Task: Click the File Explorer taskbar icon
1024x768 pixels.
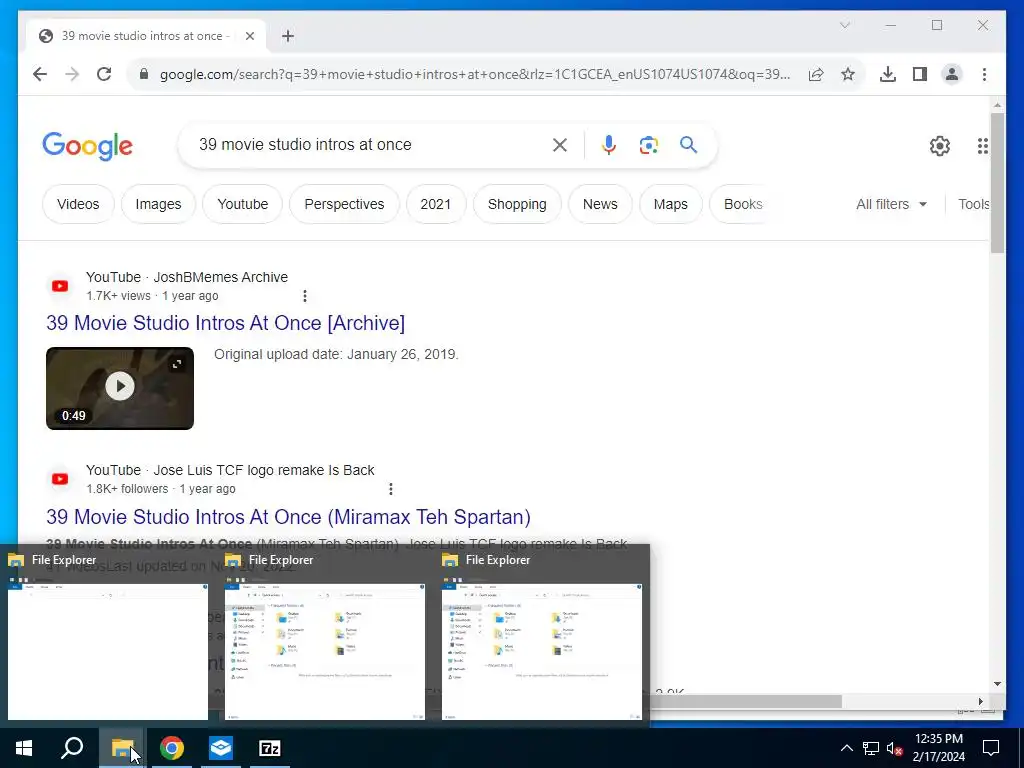Action: coord(122,748)
